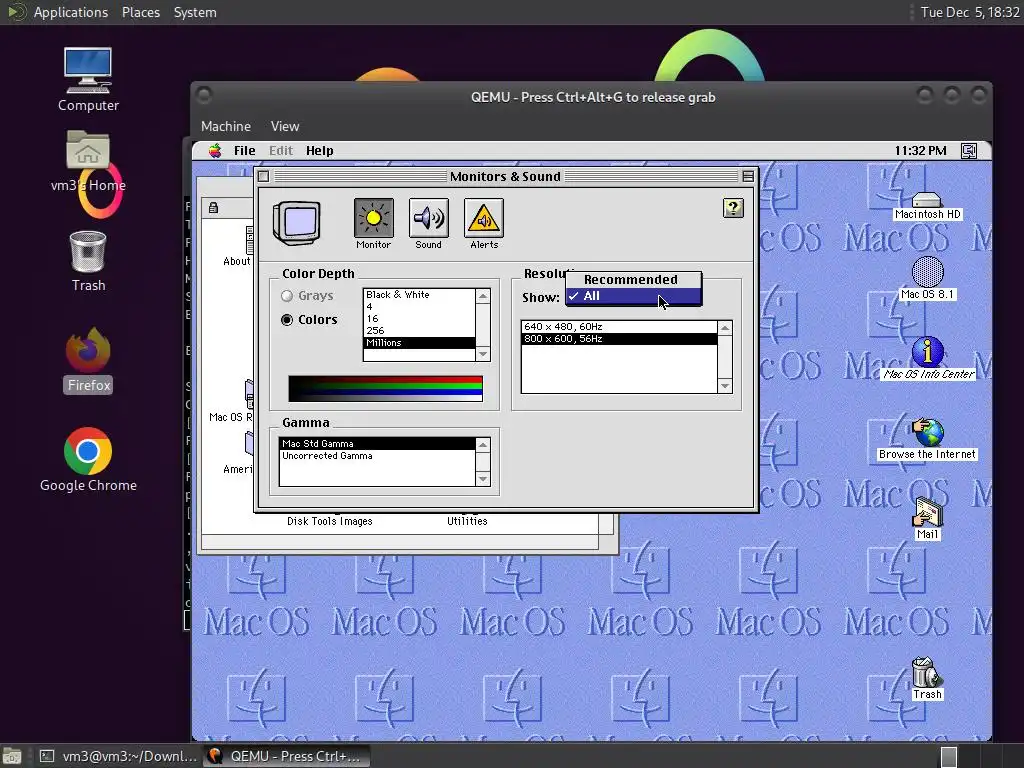
Task: Select 256 color depth
Action: [419, 330]
